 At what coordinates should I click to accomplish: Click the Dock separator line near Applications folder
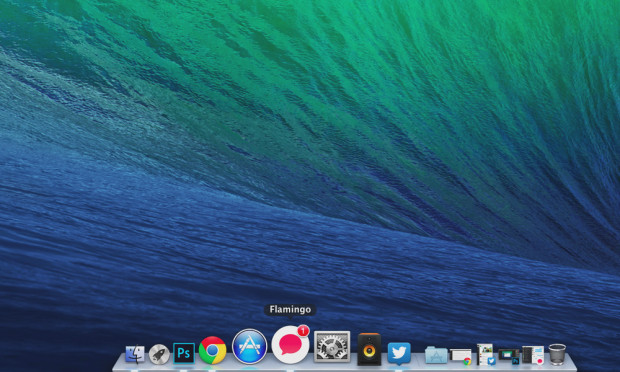(x=418, y=359)
